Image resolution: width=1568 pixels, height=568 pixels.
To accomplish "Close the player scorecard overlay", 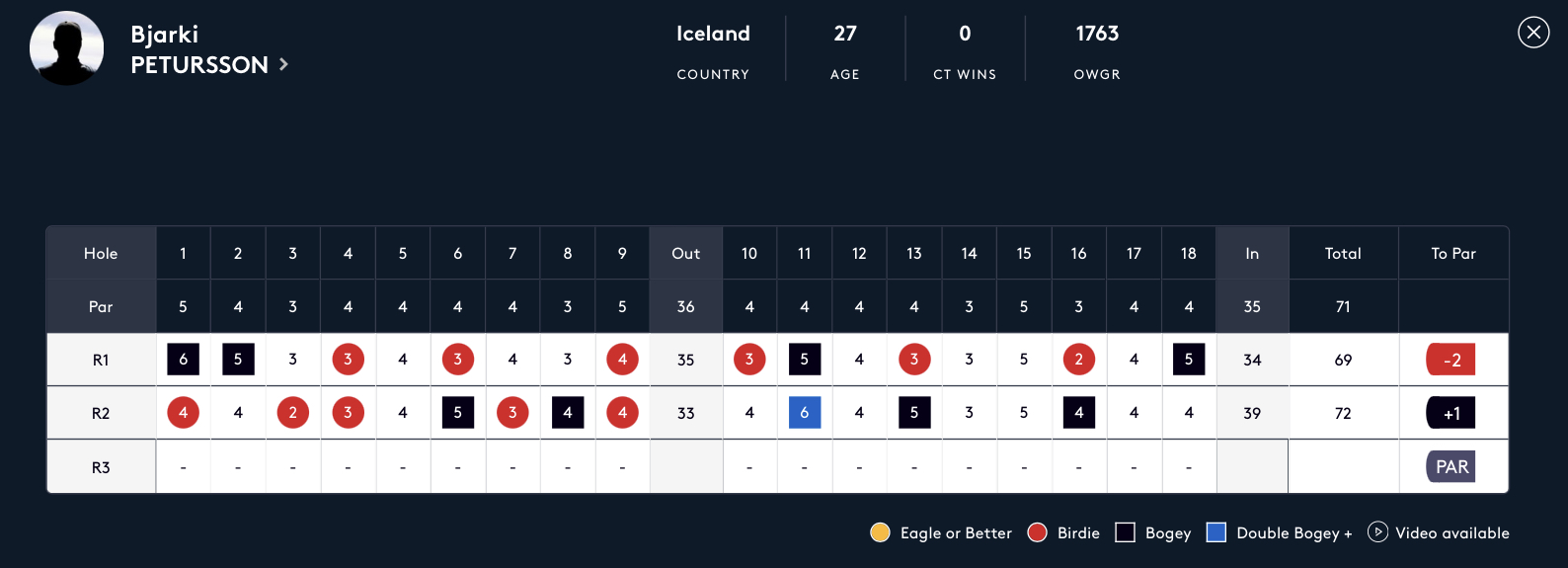I will pos(1533,33).
